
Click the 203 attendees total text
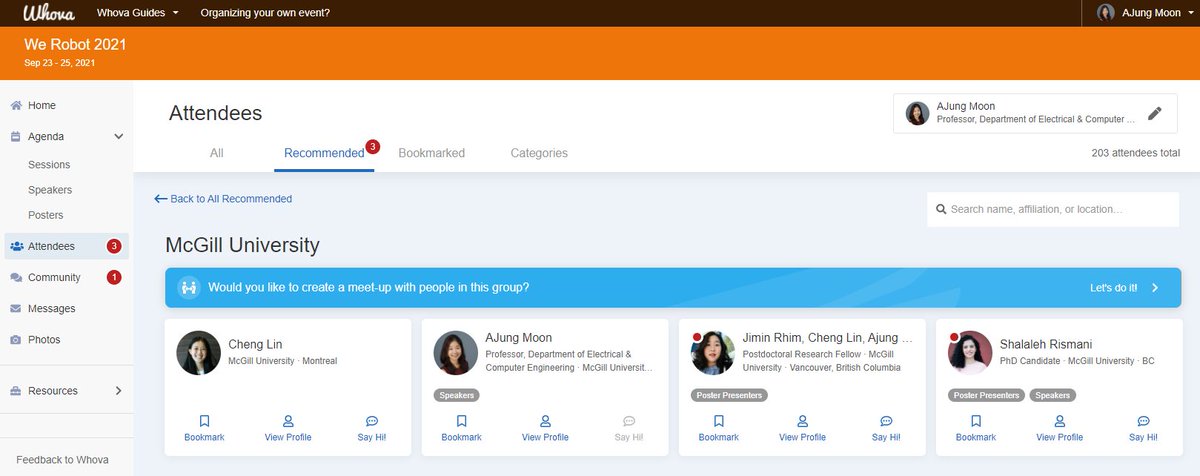(1136, 153)
